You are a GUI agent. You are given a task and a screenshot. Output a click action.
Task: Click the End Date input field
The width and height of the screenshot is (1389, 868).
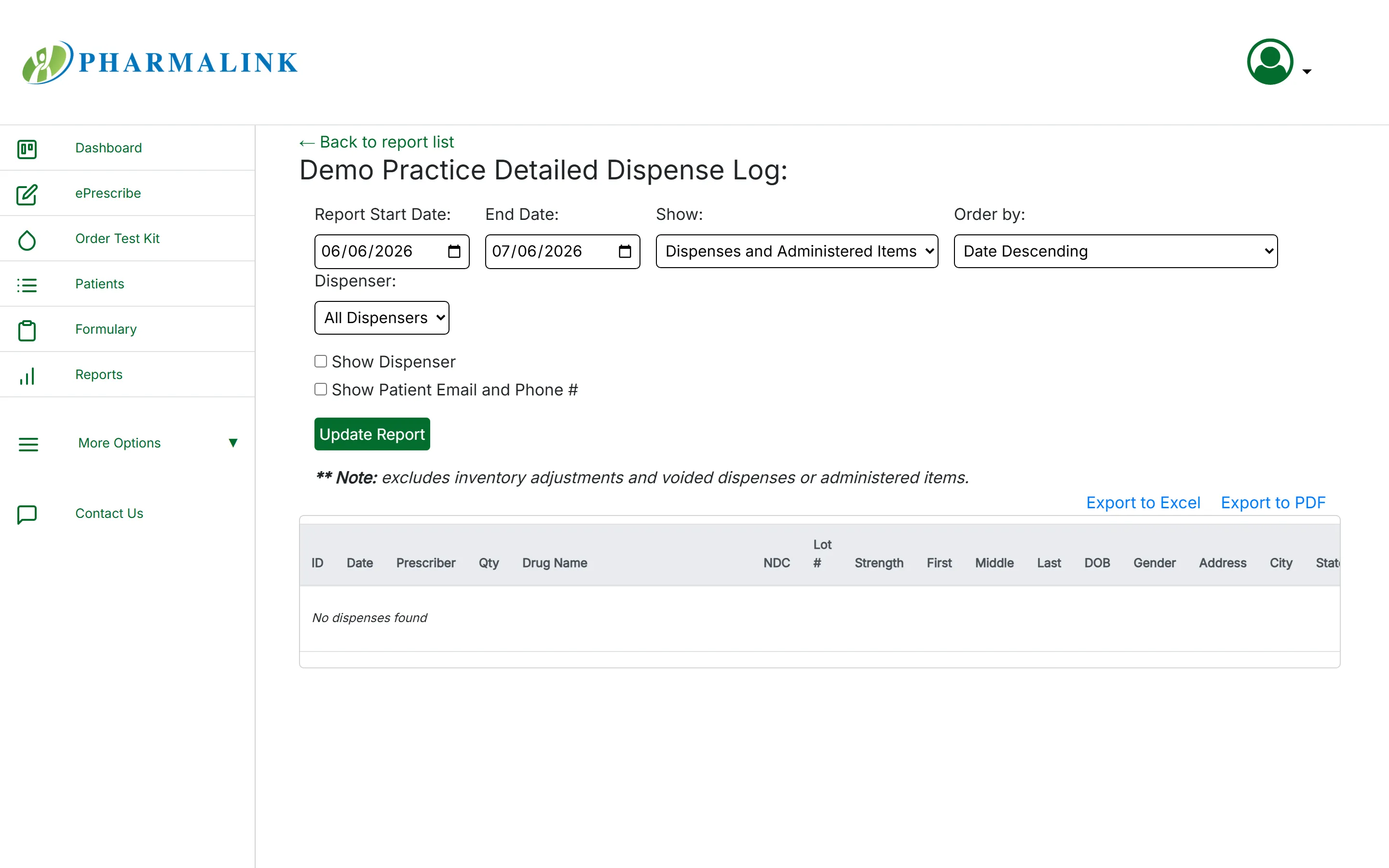coord(562,251)
